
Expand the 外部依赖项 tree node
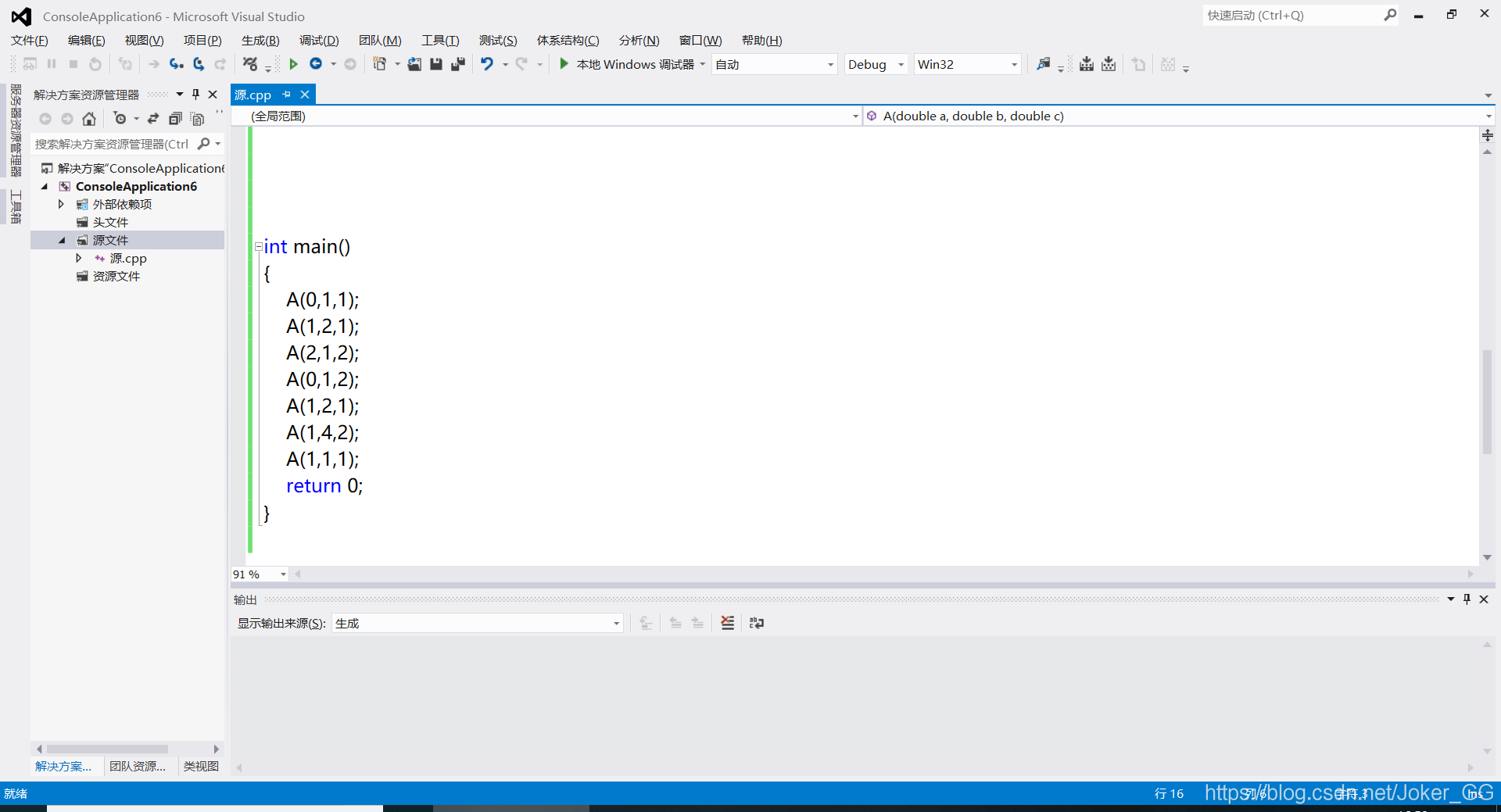coord(61,204)
